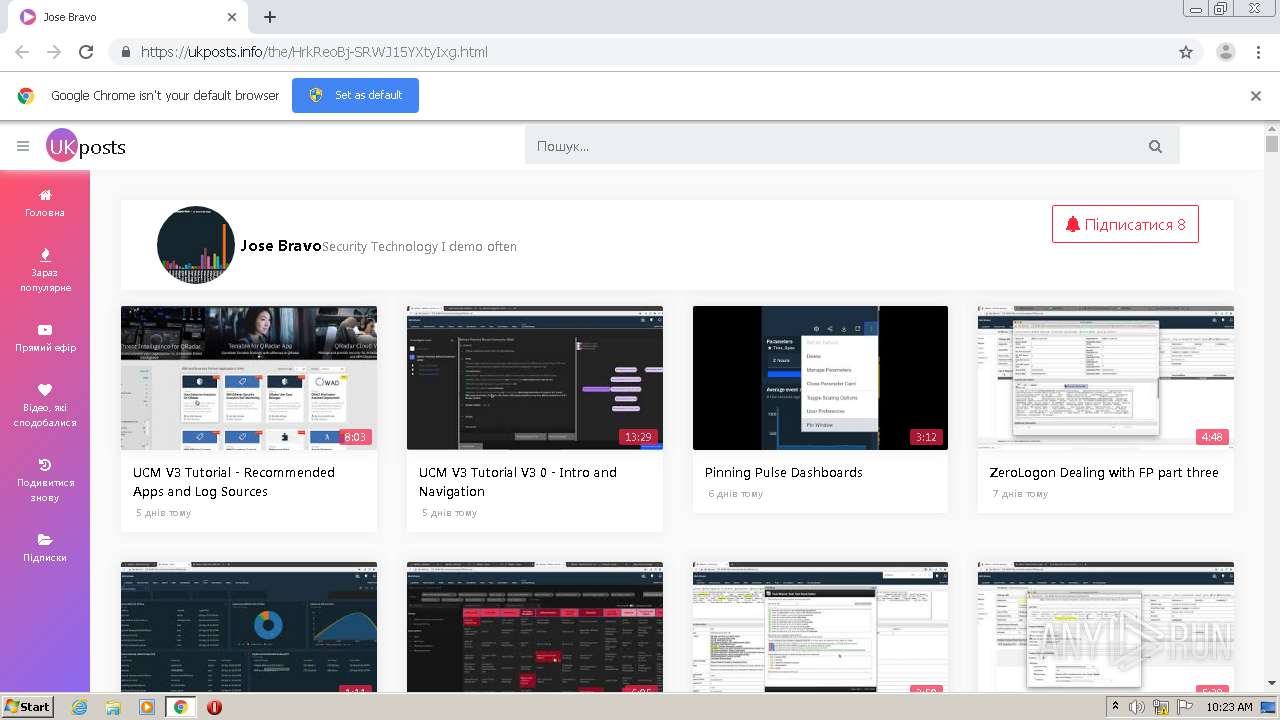1280x720 pixels.
Task: Open second-row donut chart dashboard thumbnail
Action: (x=249, y=627)
